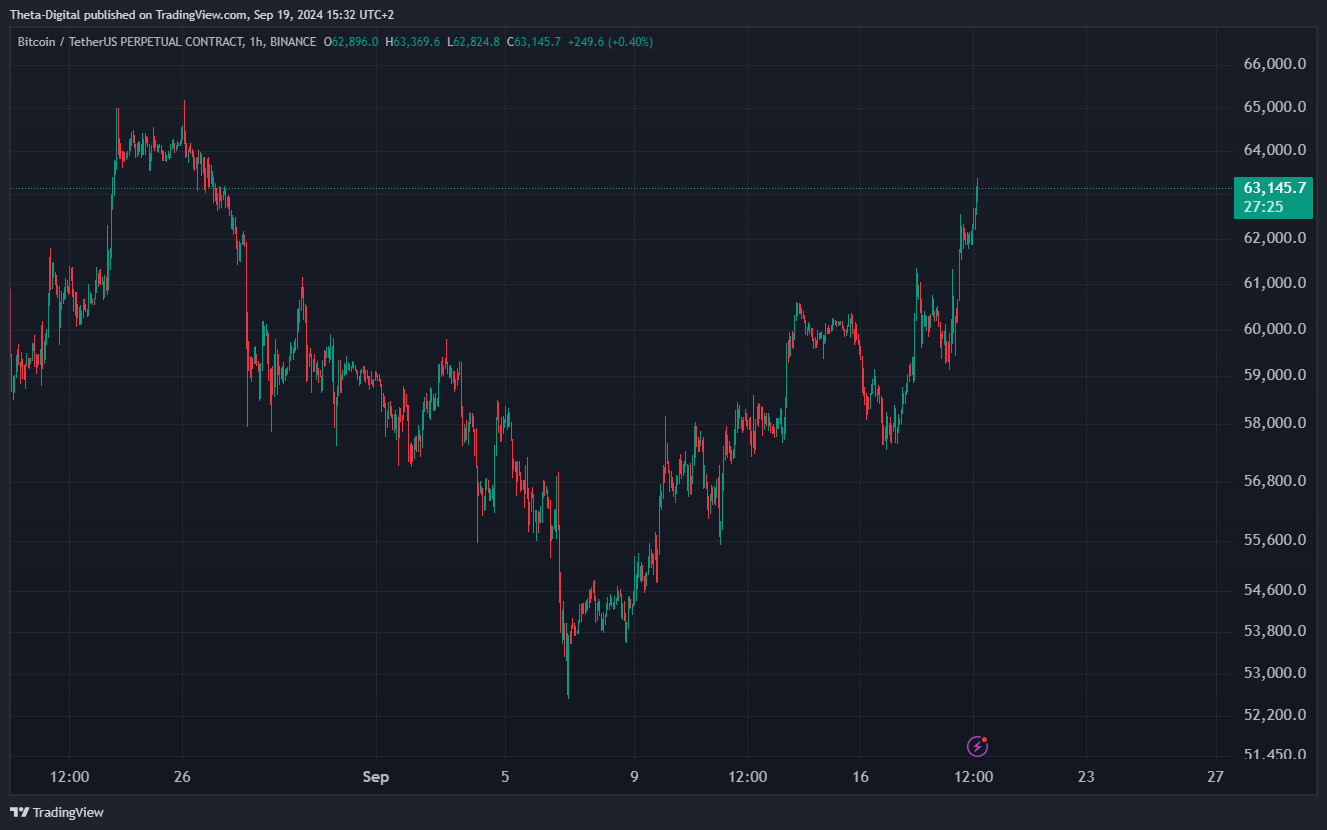
Task: Click the 27 date label on time axis
Action: 1216,777
